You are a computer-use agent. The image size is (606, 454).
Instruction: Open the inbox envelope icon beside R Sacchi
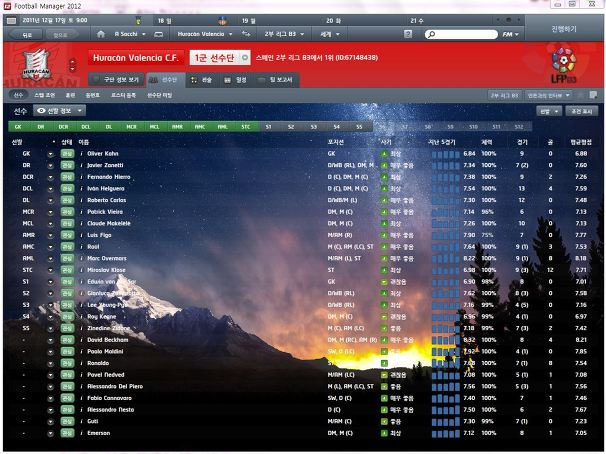coord(158,34)
